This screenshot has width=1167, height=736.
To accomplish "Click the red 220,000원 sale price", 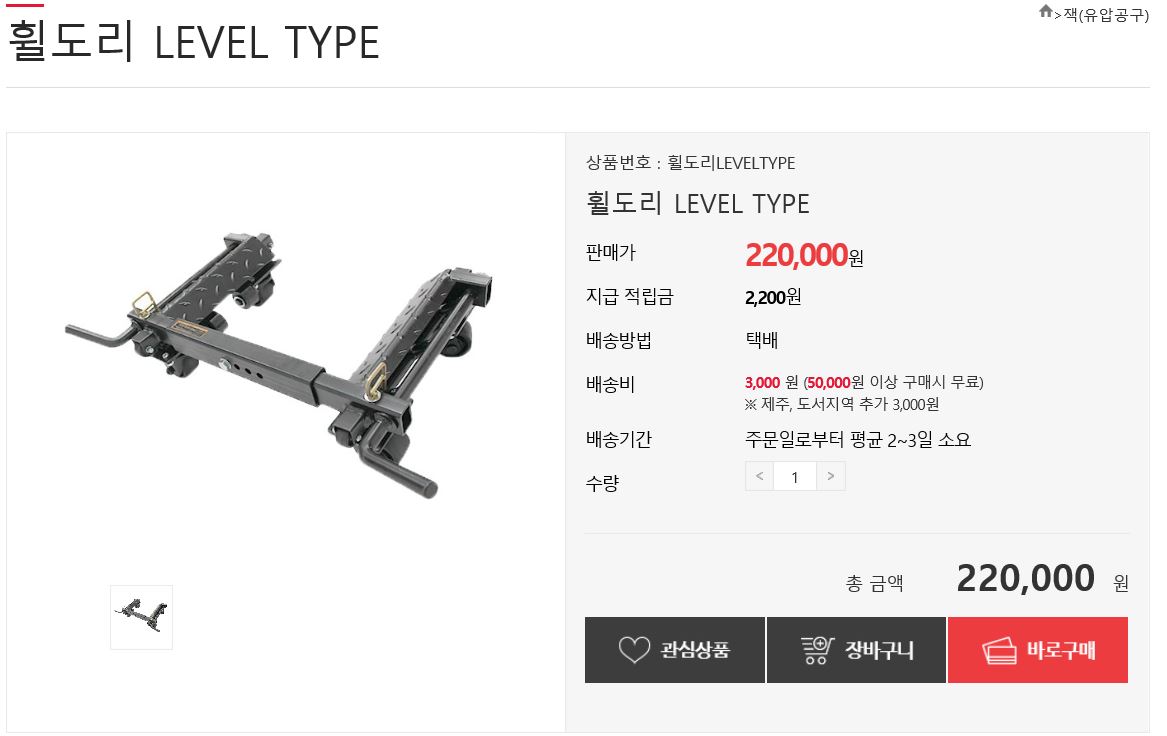I will pos(804,255).
